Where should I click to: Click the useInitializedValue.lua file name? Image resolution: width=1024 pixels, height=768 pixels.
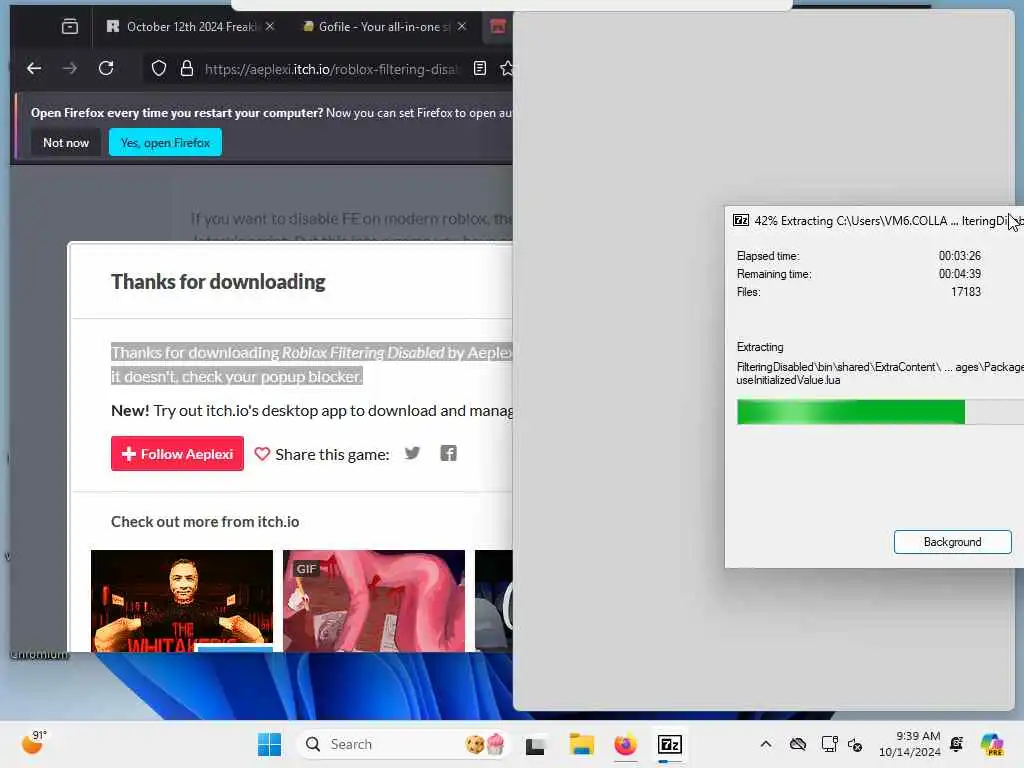coord(788,380)
